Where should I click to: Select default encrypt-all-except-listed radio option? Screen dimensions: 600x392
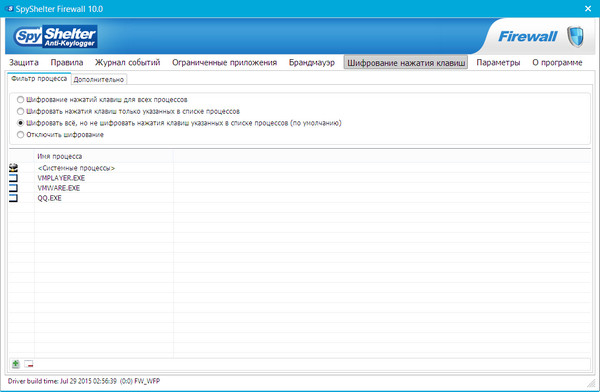20,123
